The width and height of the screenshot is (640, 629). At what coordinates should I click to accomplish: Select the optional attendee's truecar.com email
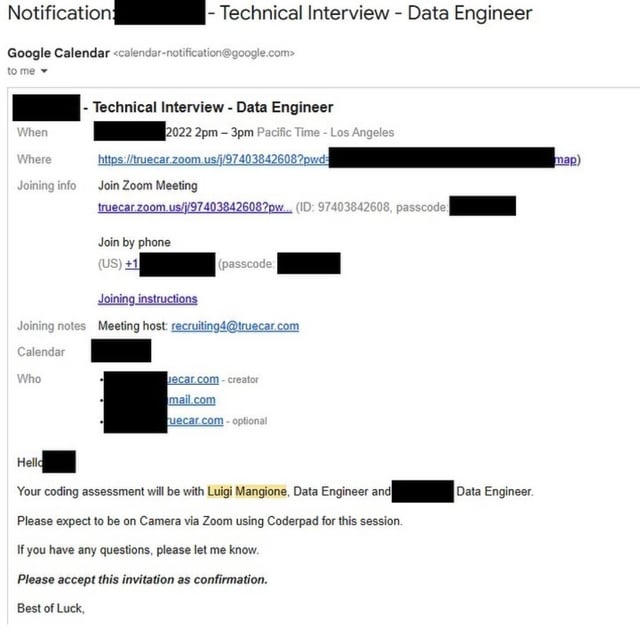click(x=195, y=420)
